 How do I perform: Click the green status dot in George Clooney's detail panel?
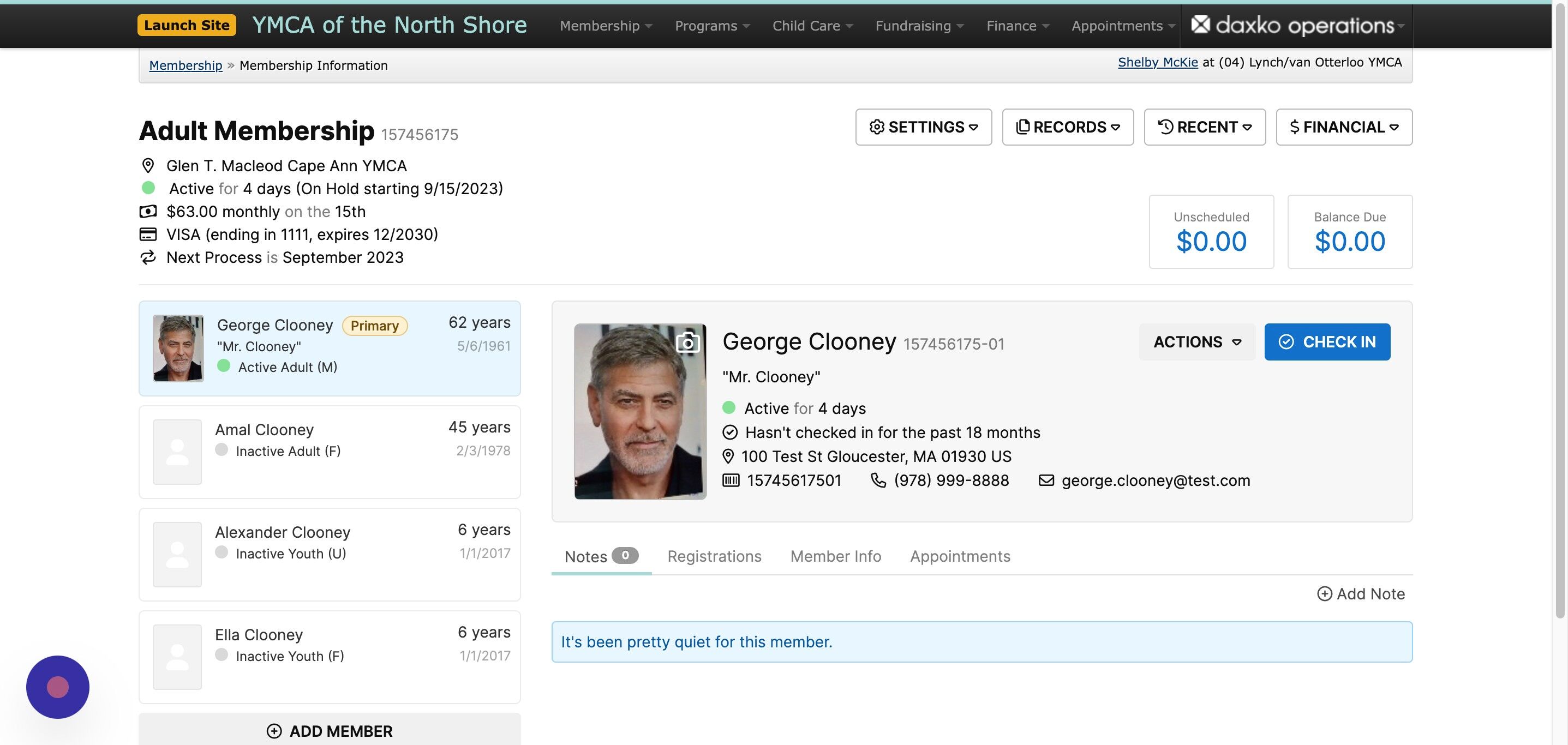click(x=728, y=408)
